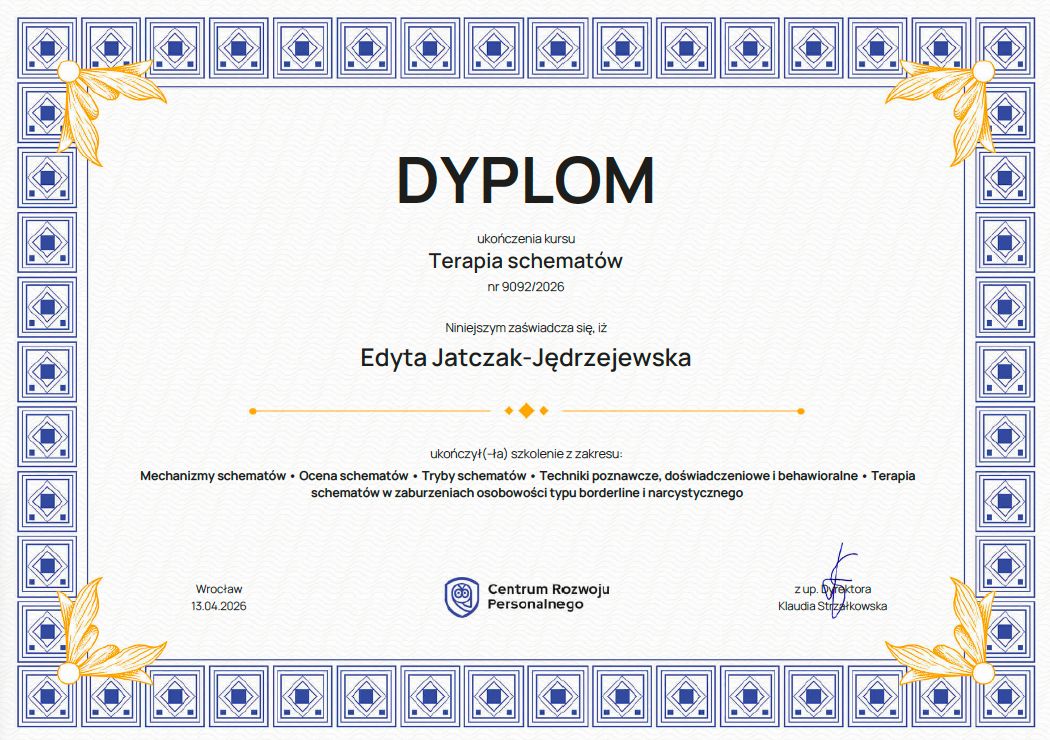This screenshot has width=1050, height=740.
Task: Click the issue date 13.04.2026
Action: pyautogui.click(x=219, y=606)
